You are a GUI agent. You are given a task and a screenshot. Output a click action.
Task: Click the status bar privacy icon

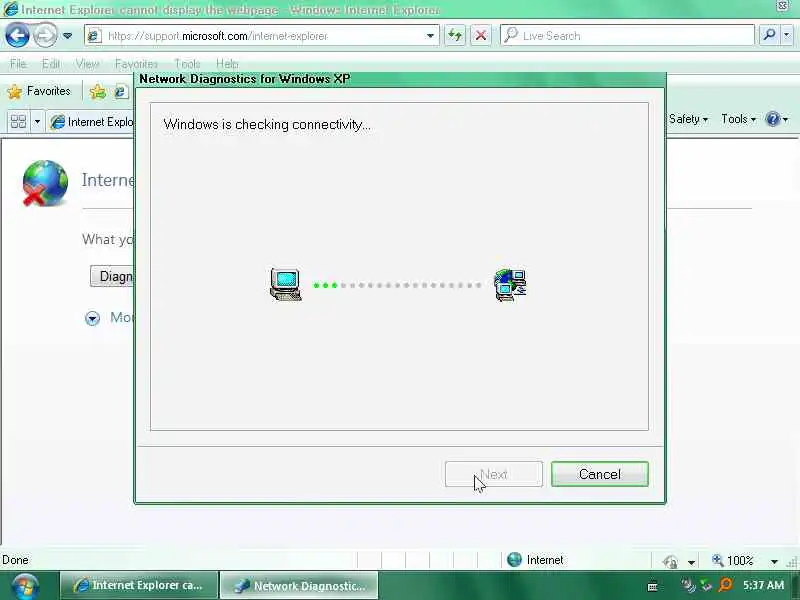[670, 561]
